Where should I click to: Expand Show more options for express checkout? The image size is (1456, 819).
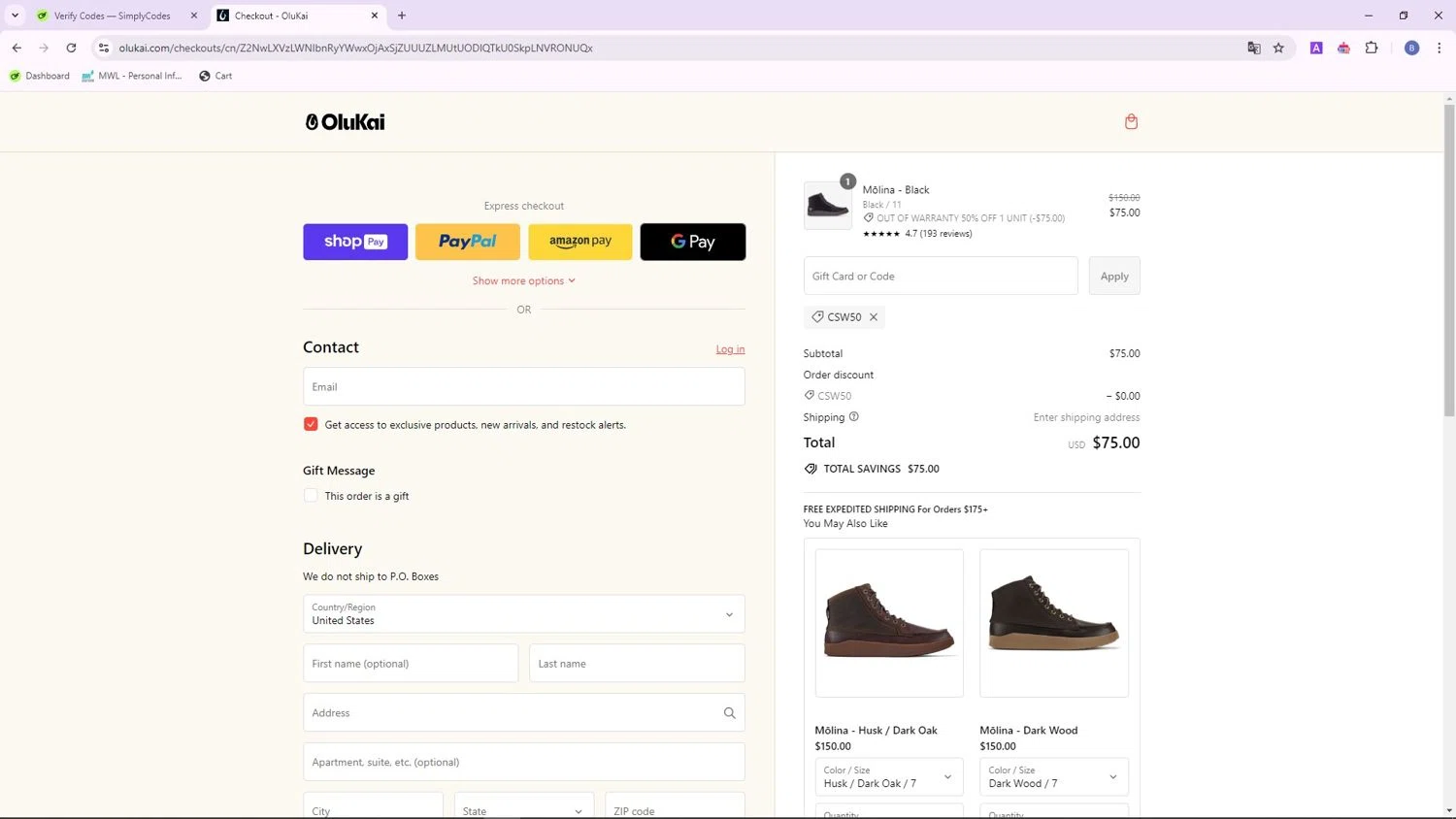[524, 280]
